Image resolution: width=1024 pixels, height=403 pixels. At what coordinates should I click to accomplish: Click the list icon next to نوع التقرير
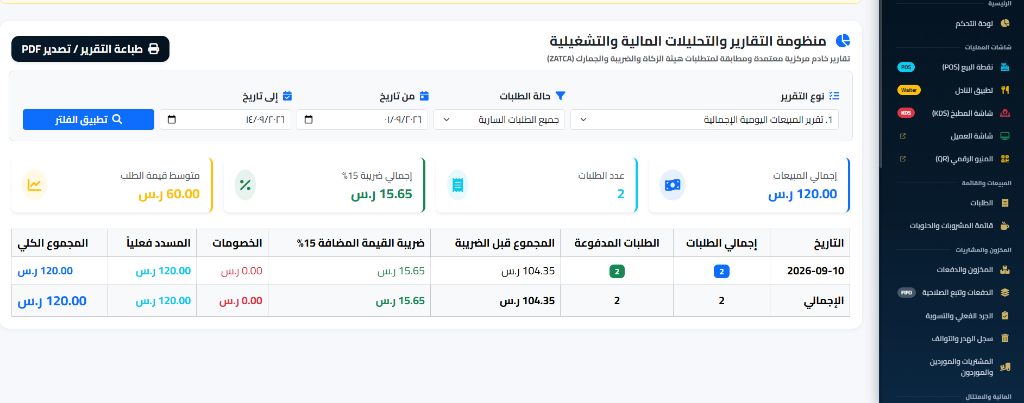point(834,96)
